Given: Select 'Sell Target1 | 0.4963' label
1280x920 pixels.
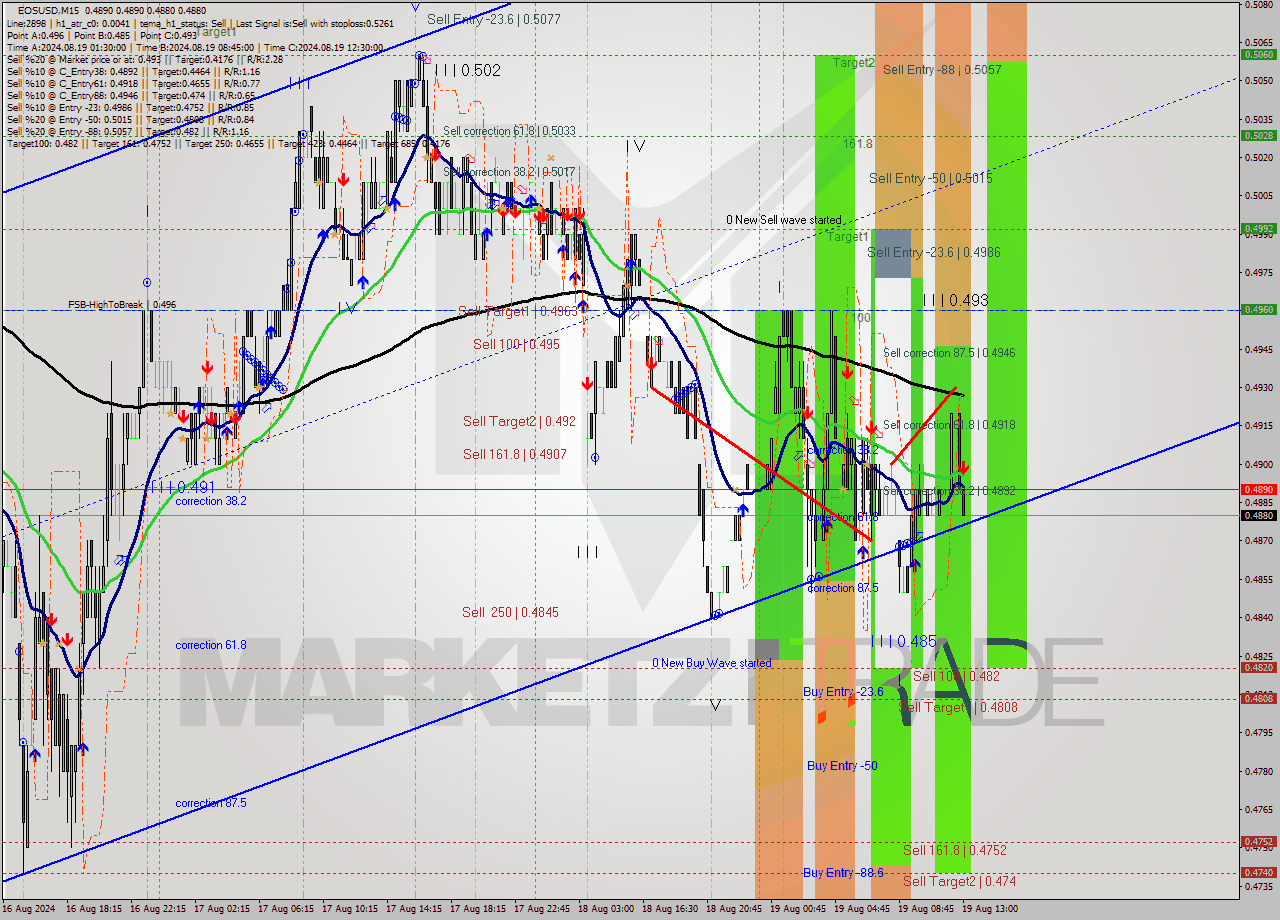Looking at the screenshot, I should pyautogui.click(x=518, y=311).
